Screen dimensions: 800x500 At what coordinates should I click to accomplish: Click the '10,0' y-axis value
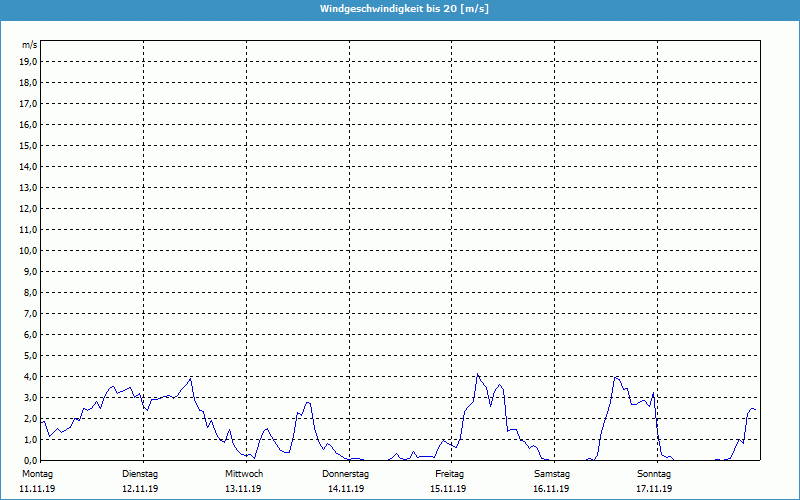(28, 250)
